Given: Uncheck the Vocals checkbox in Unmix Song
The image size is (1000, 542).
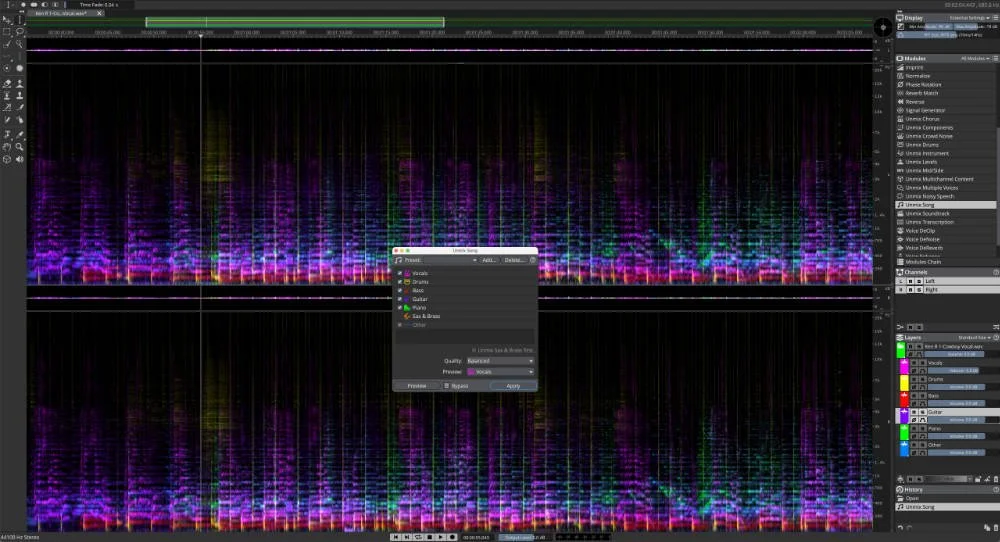Looking at the screenshot, I should pyautogui.click(x=400, y=273).
